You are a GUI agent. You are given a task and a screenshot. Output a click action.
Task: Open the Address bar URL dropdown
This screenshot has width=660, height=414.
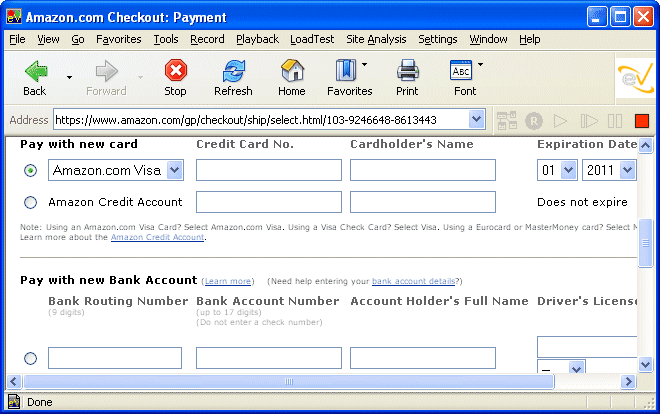(x=476, y=119)
